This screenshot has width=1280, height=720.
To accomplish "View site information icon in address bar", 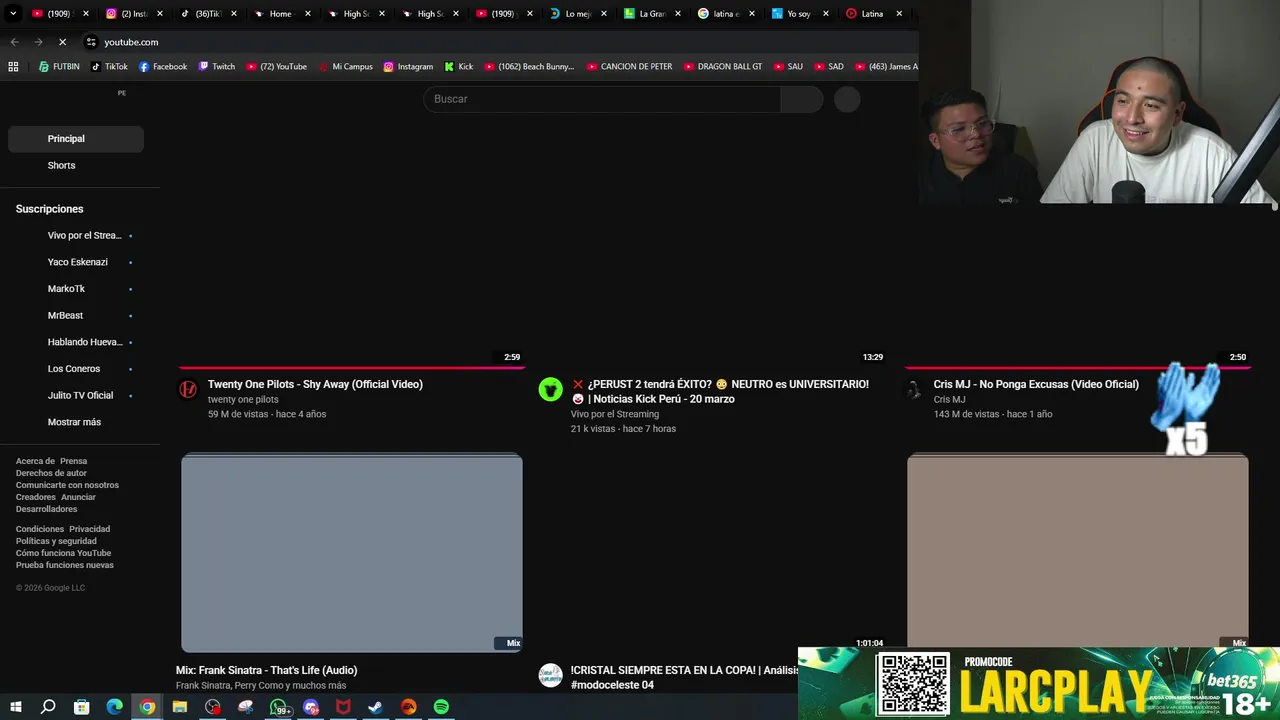I will (x=91, y=42).
